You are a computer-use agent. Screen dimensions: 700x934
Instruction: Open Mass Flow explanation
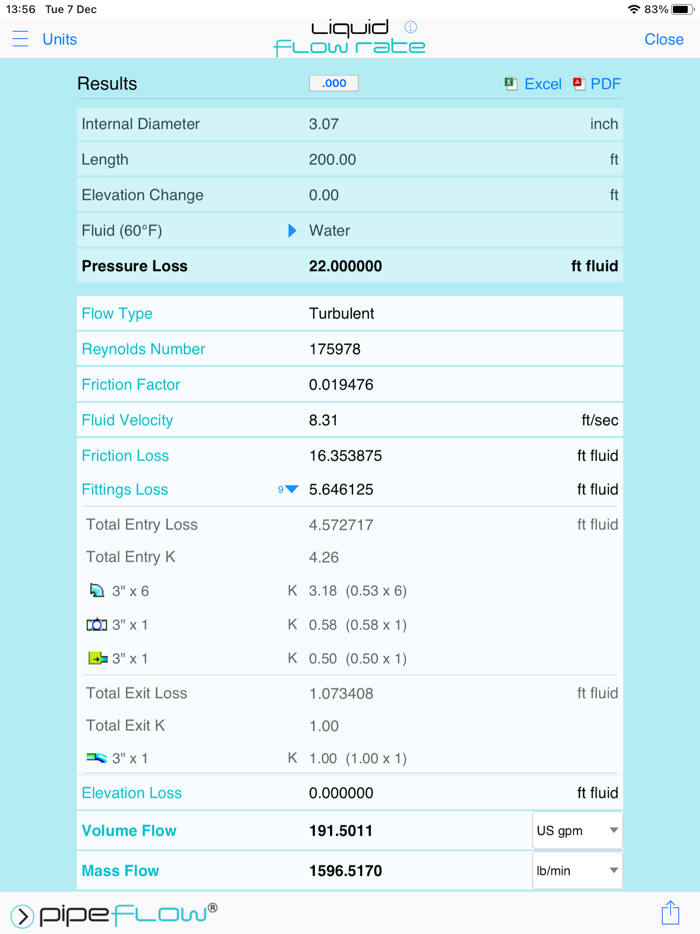(120, 871)
